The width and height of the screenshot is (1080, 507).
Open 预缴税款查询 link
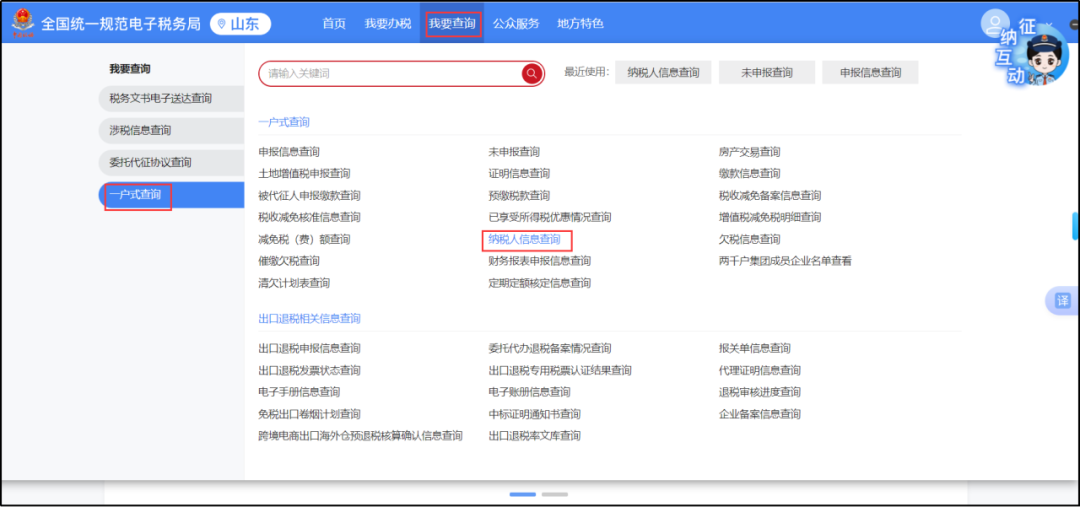tap(519, 196)
